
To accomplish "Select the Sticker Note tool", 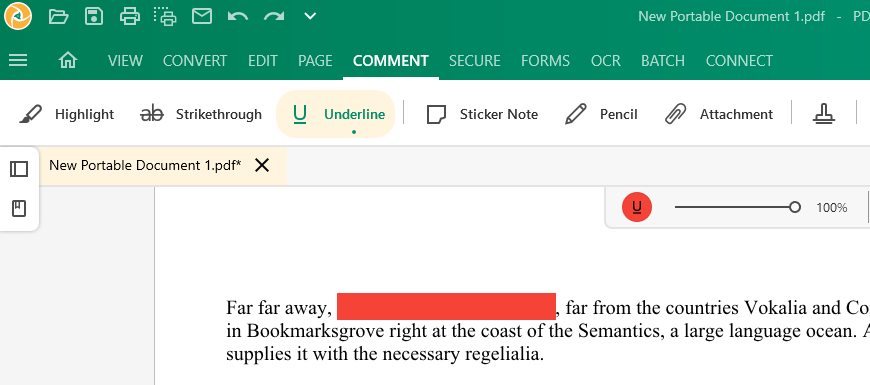I will (482, 114).
